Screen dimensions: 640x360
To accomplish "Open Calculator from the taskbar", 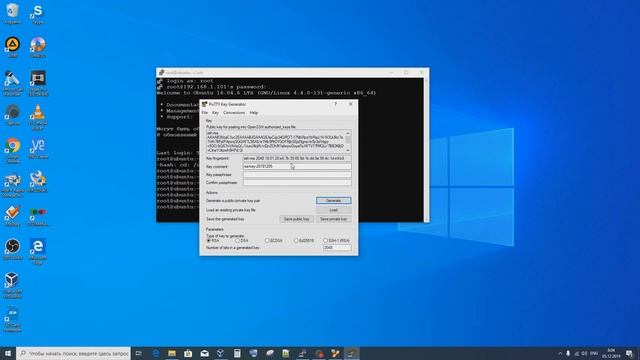I will [x=237, y=353].
